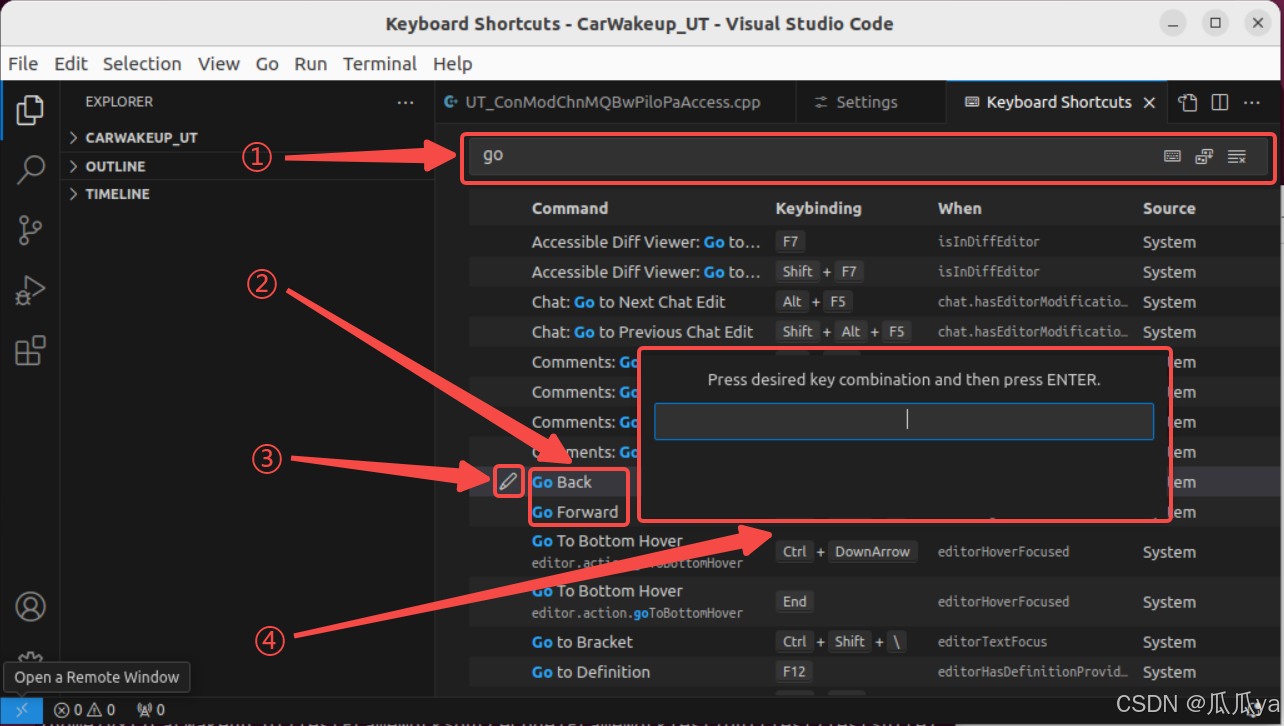Viewport: 1284px width, 726px height.
Task: Select Chat: Go to Next Chat Edit row
Action: [x=873, y=302]
